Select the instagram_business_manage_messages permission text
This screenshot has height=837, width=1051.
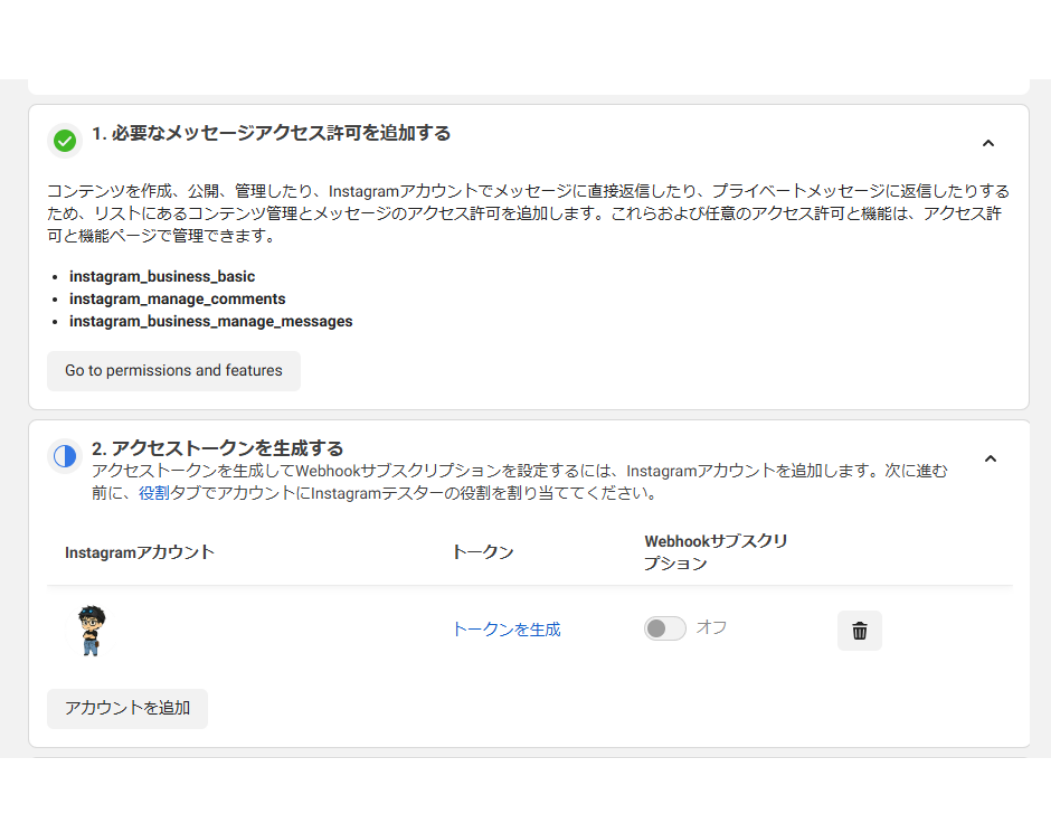point(211,322)
